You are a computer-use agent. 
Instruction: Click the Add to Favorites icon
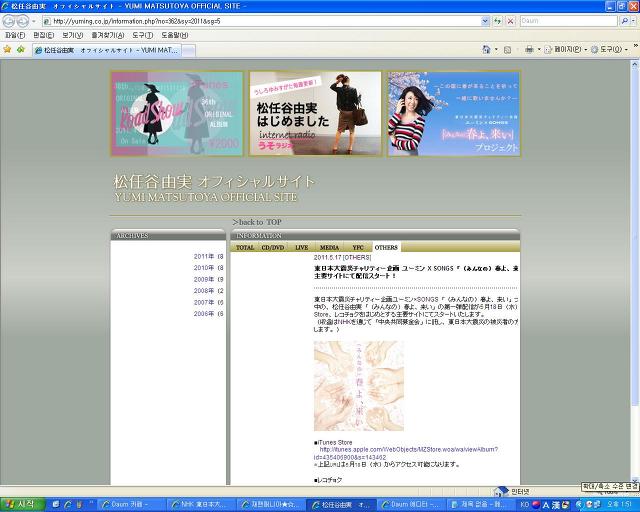coord(20,49)
